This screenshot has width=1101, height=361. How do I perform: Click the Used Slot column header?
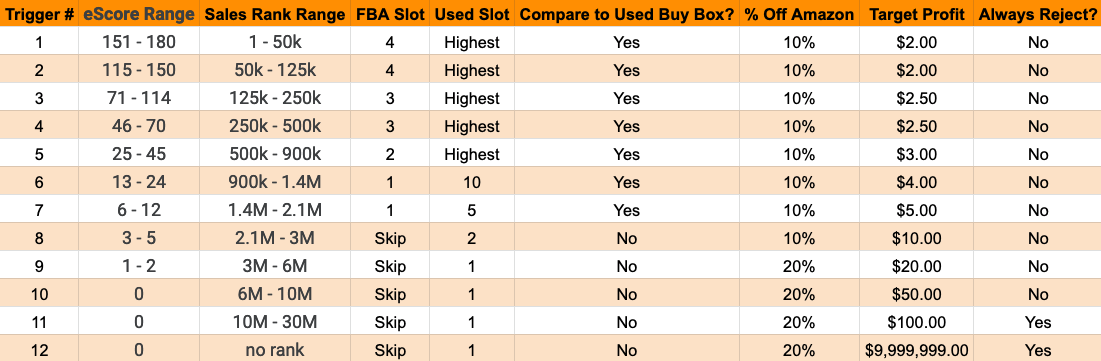[471, 14]
